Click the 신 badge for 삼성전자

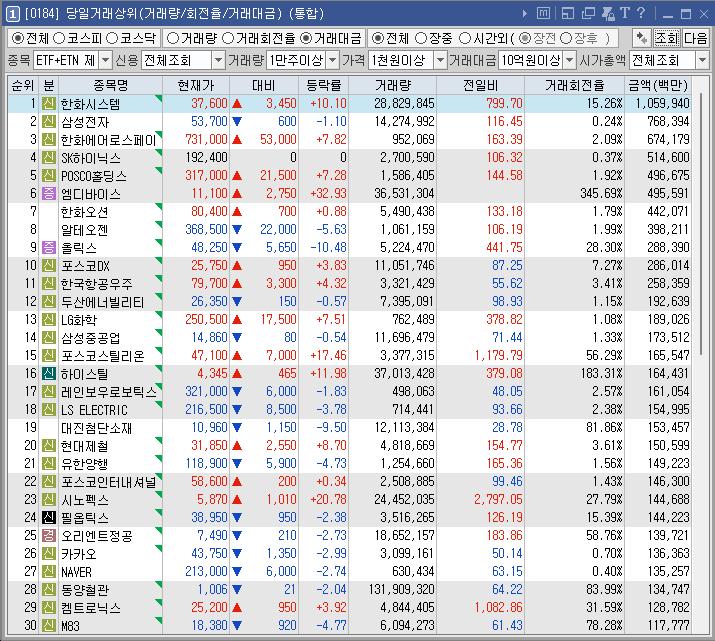click(49, 122)
